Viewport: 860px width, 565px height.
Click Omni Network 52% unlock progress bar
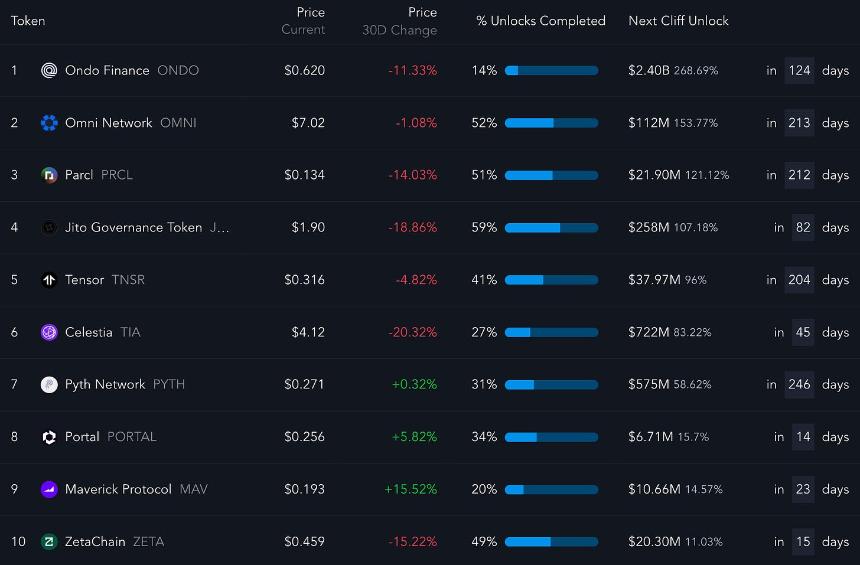coord(551,123)
